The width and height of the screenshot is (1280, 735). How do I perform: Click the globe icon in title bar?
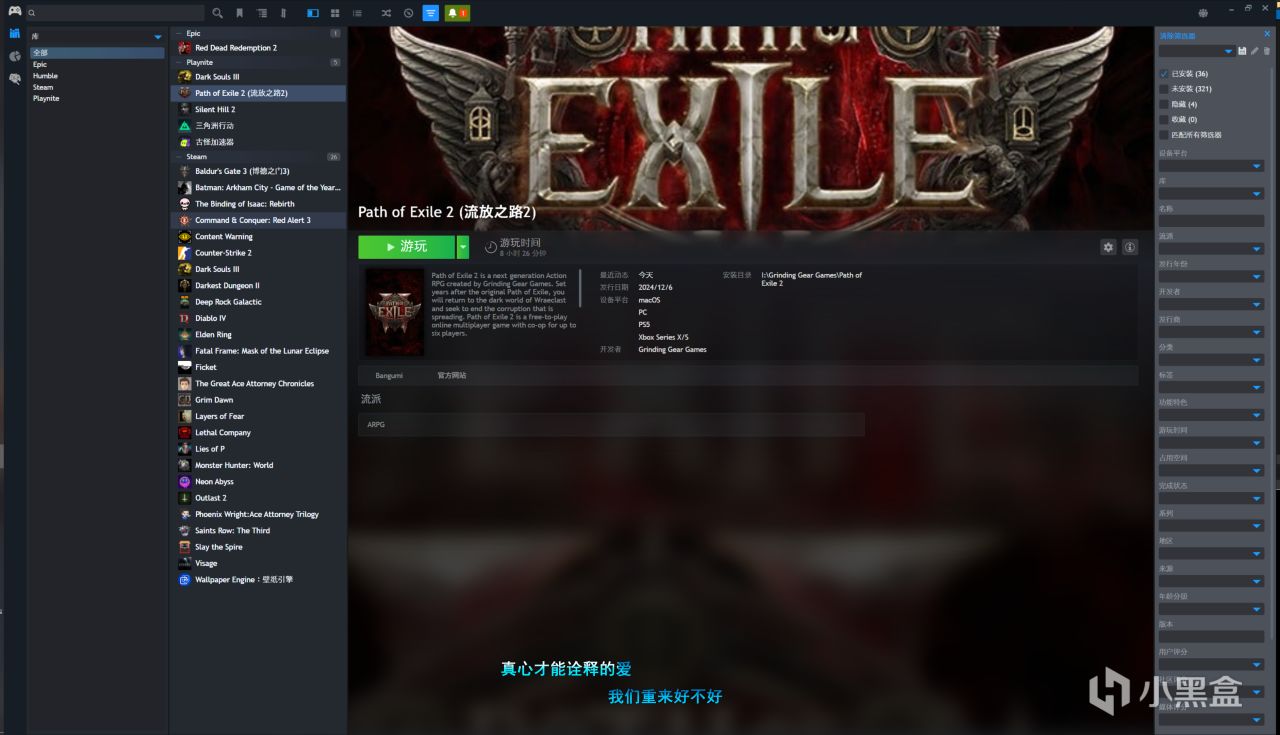[1203, 12]
